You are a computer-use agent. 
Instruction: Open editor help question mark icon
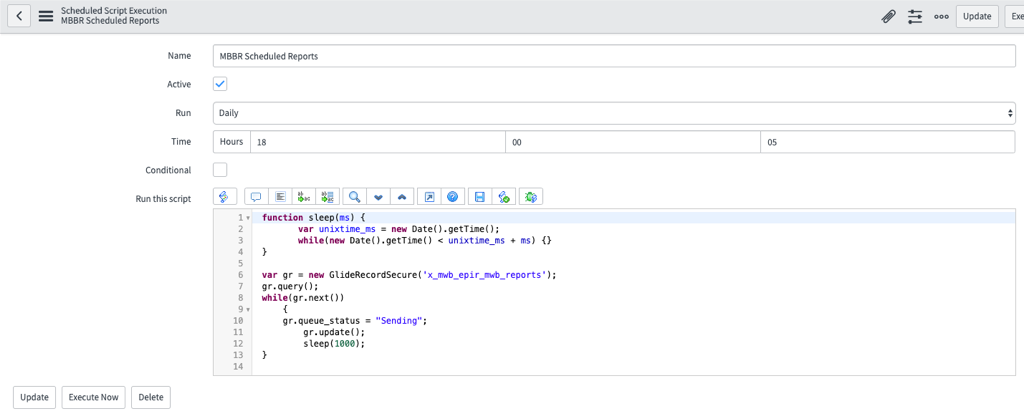pyautogui.click(x=453, y=197)
